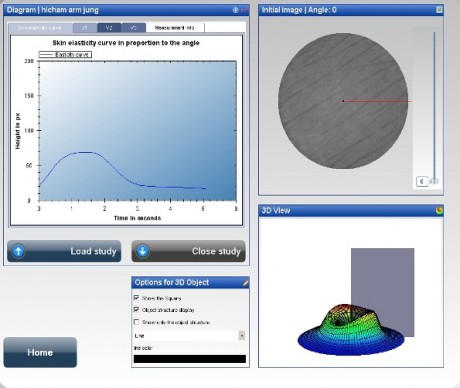
Task: Click the up-arrow icon on Load study
Action: 19,251
